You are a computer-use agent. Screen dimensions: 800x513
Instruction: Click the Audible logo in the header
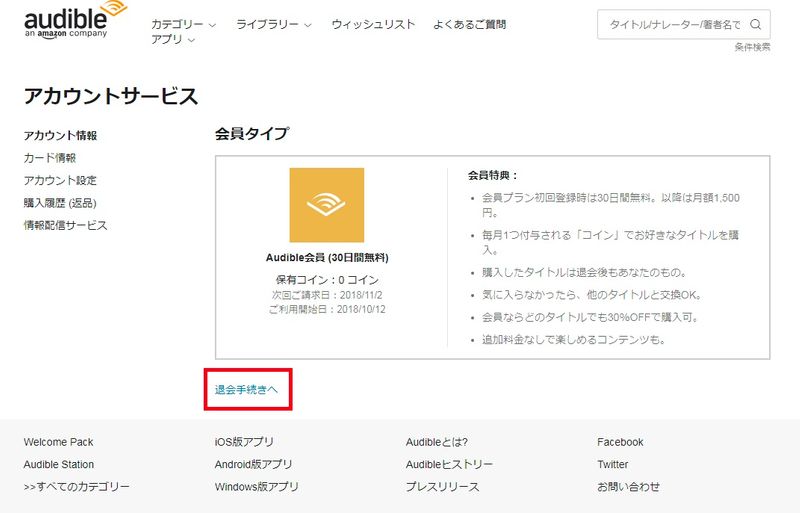[x=76, y=19]
